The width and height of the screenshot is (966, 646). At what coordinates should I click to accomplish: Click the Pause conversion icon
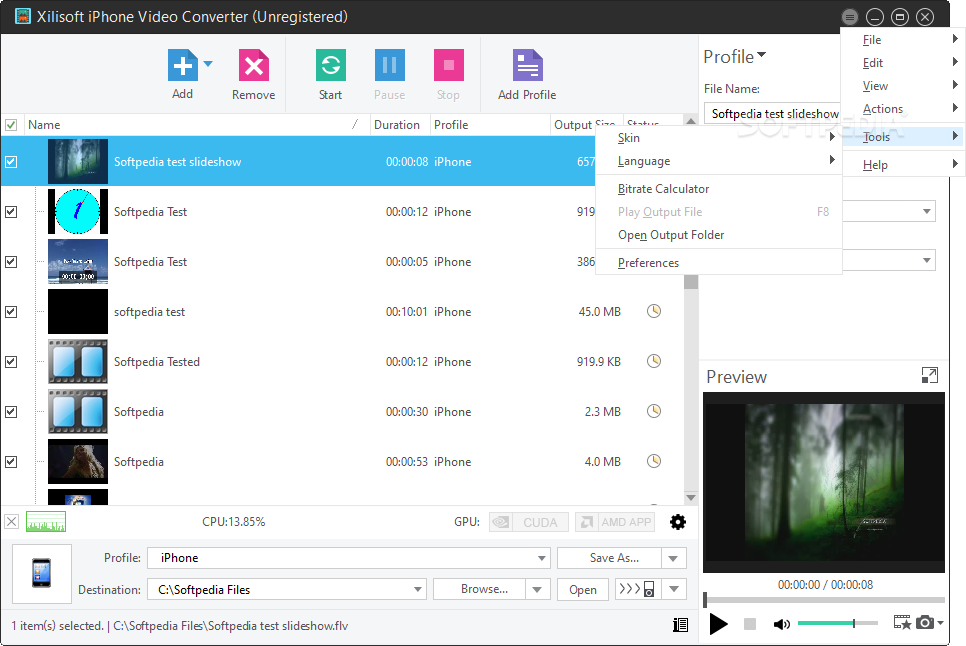[x=389, y=65]
